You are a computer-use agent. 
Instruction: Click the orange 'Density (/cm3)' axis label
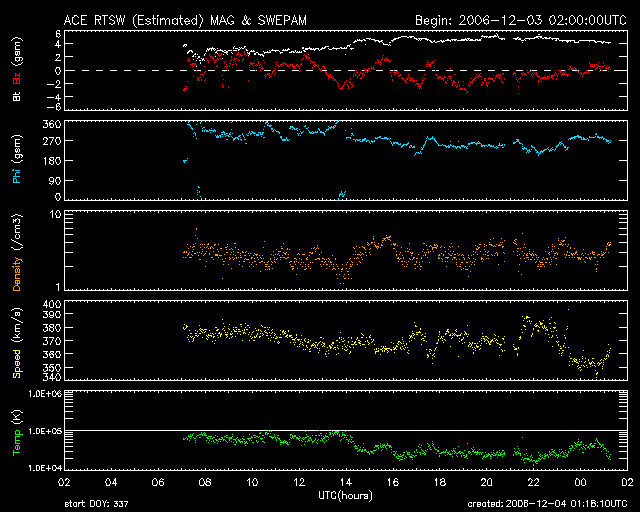click(17, 252)
